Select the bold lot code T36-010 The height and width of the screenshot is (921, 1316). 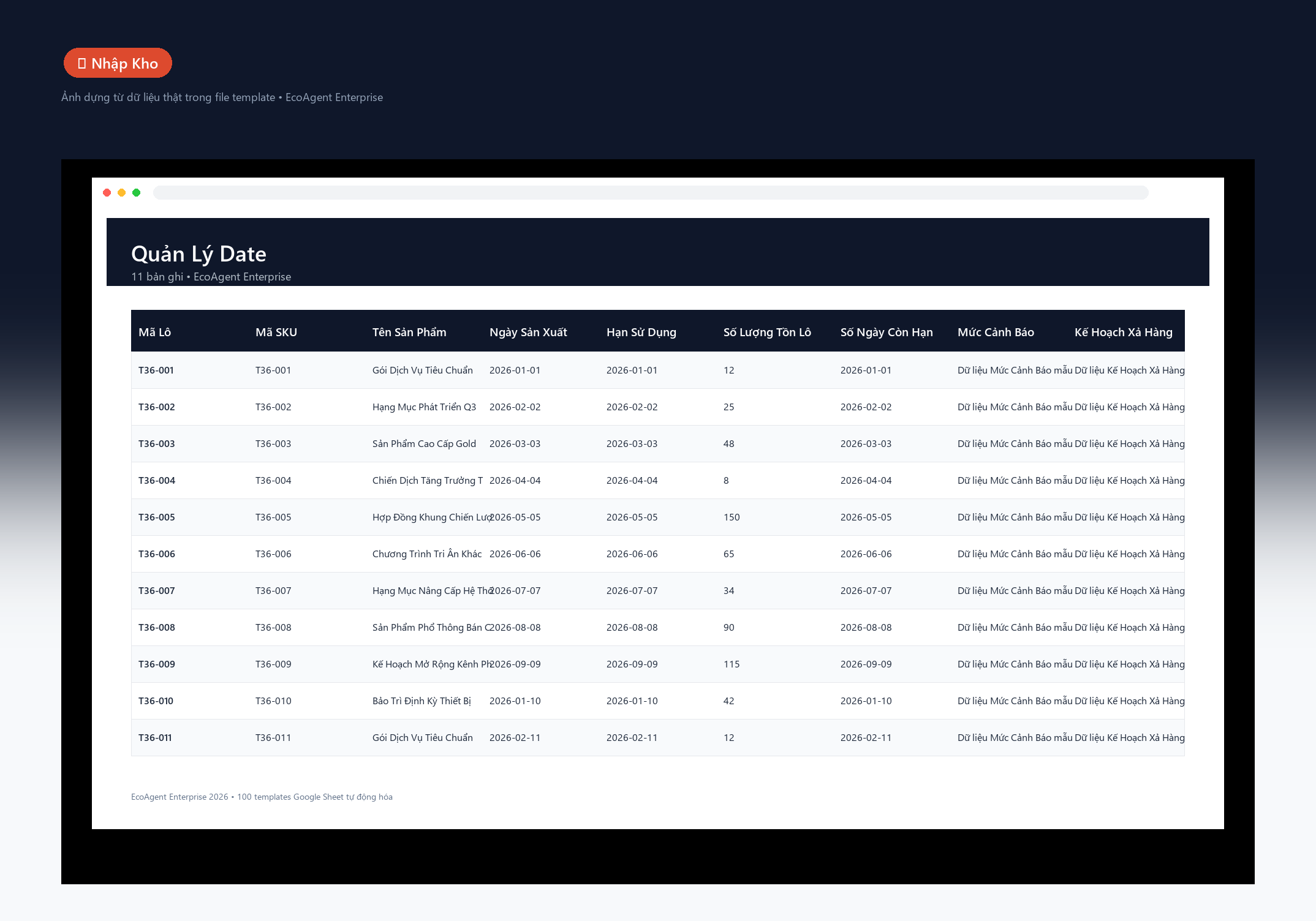tap(156, 701)
